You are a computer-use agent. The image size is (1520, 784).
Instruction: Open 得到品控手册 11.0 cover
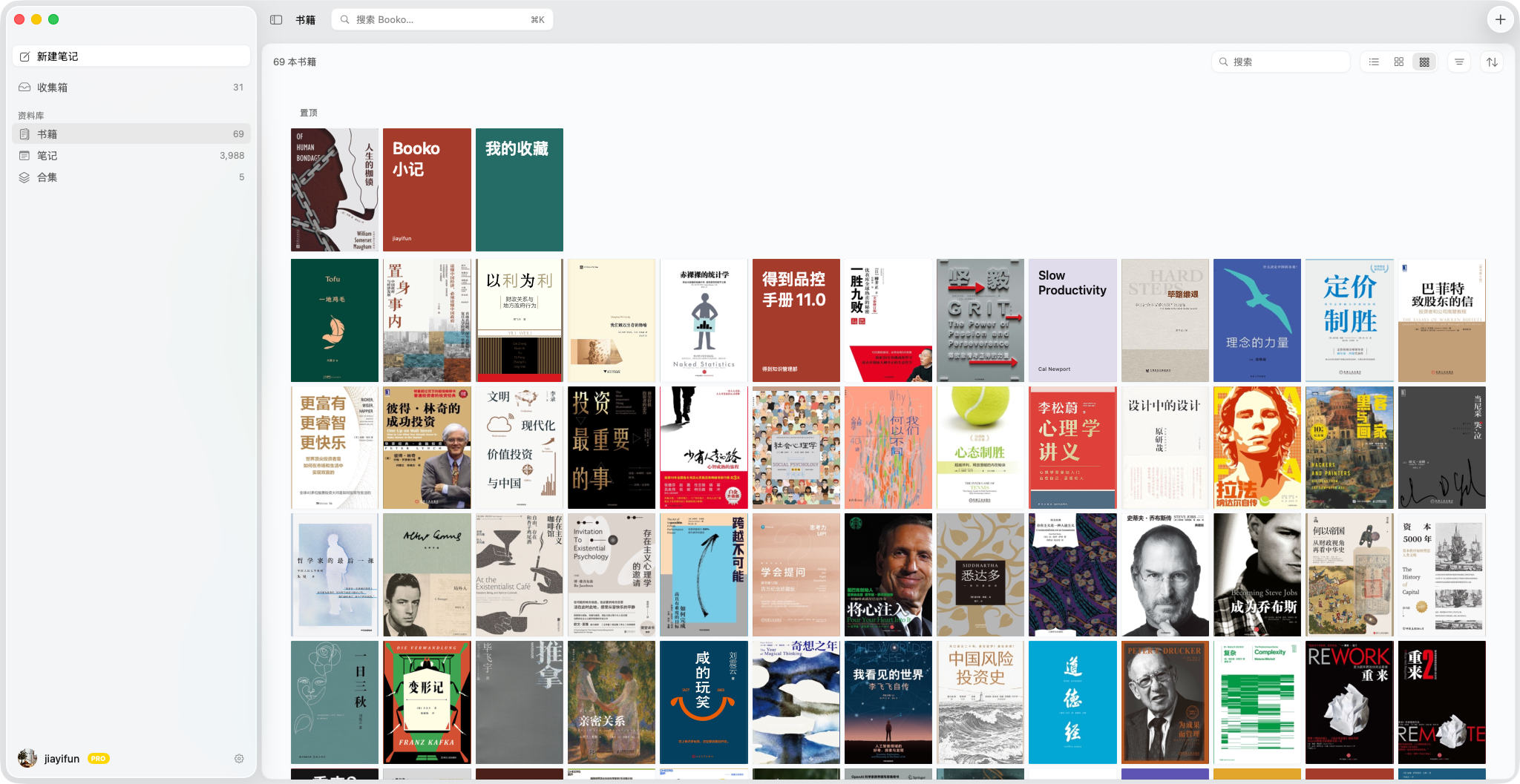coord(796,320)
